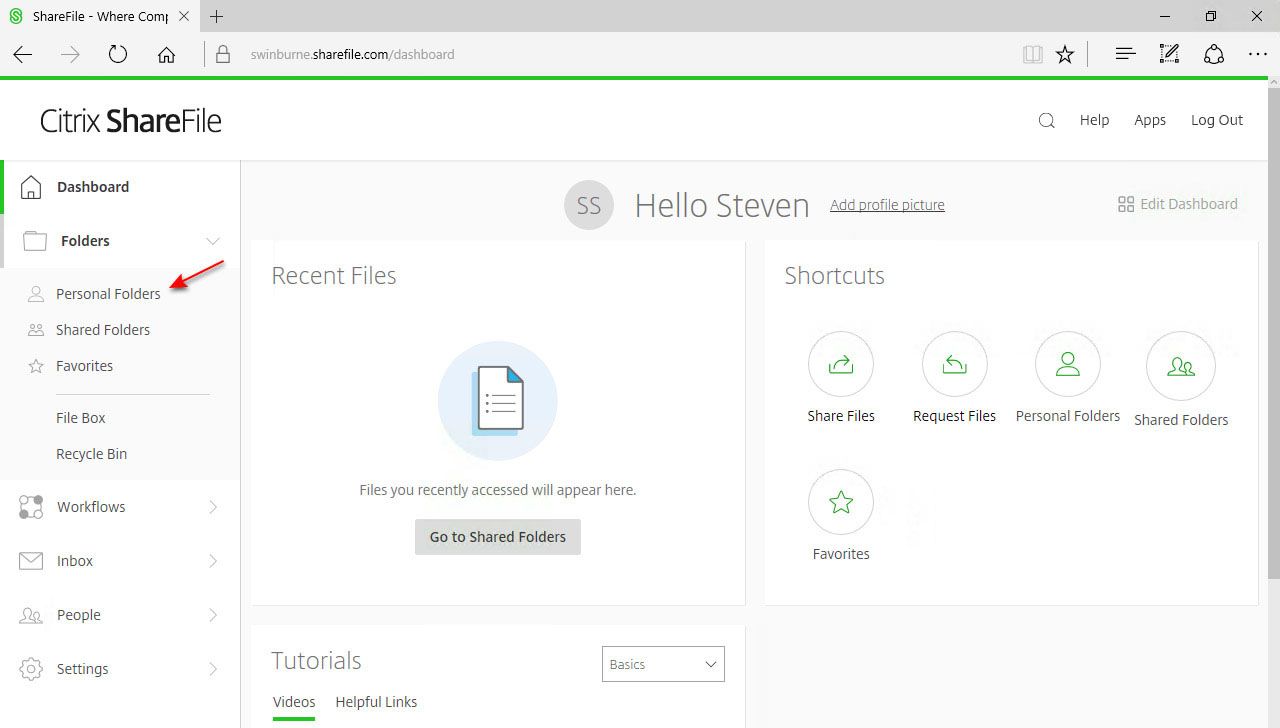Add page to browser favorites star
The height and width of the screenshot is (728, 1280).
(x=1065, y=55)
